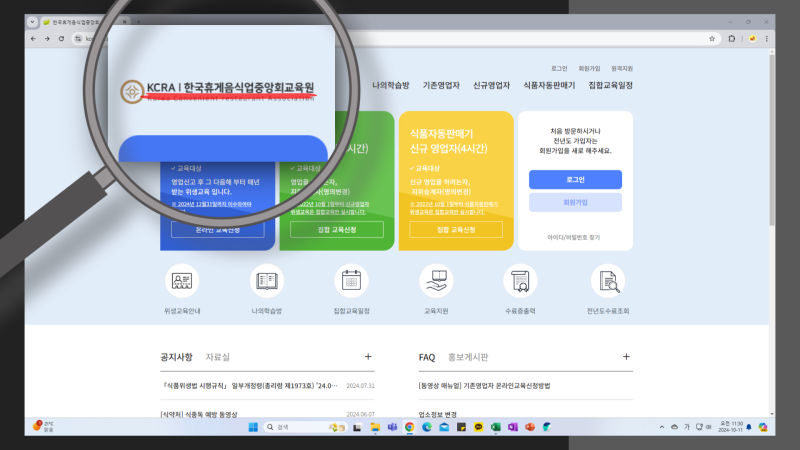Open the 집합교육일정 calendar icon
This screenshot has width=800, height=450.
352,281
